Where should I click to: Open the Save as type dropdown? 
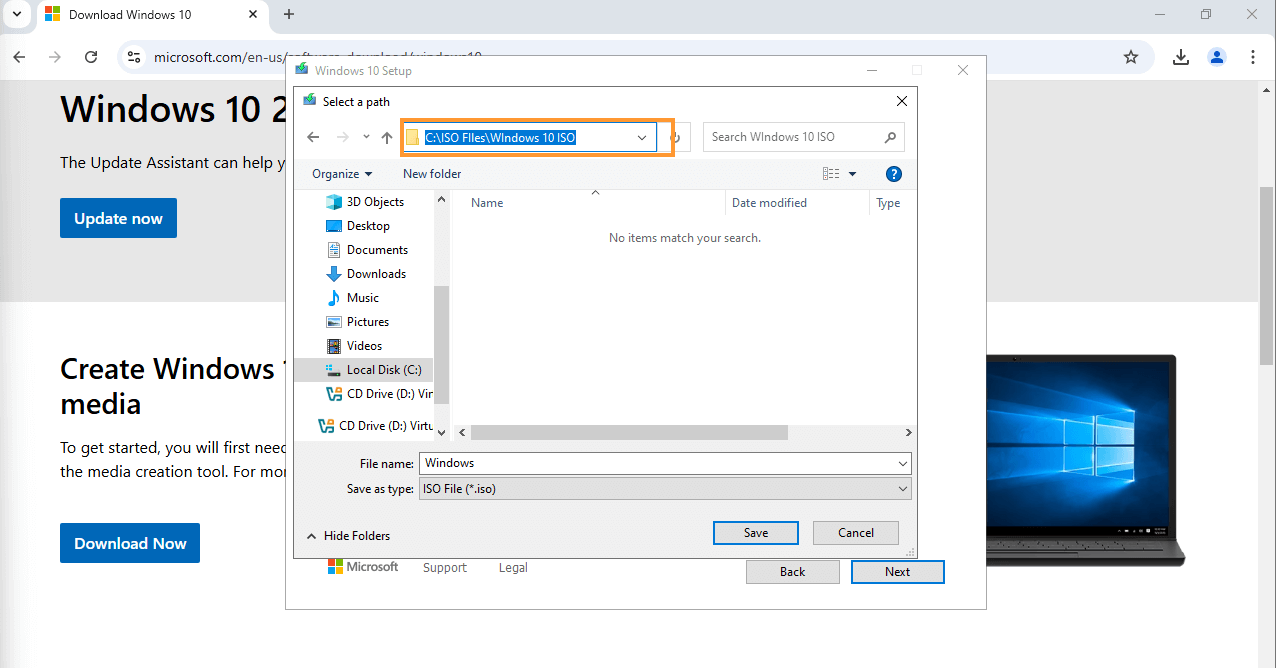(x=666, y=489)
